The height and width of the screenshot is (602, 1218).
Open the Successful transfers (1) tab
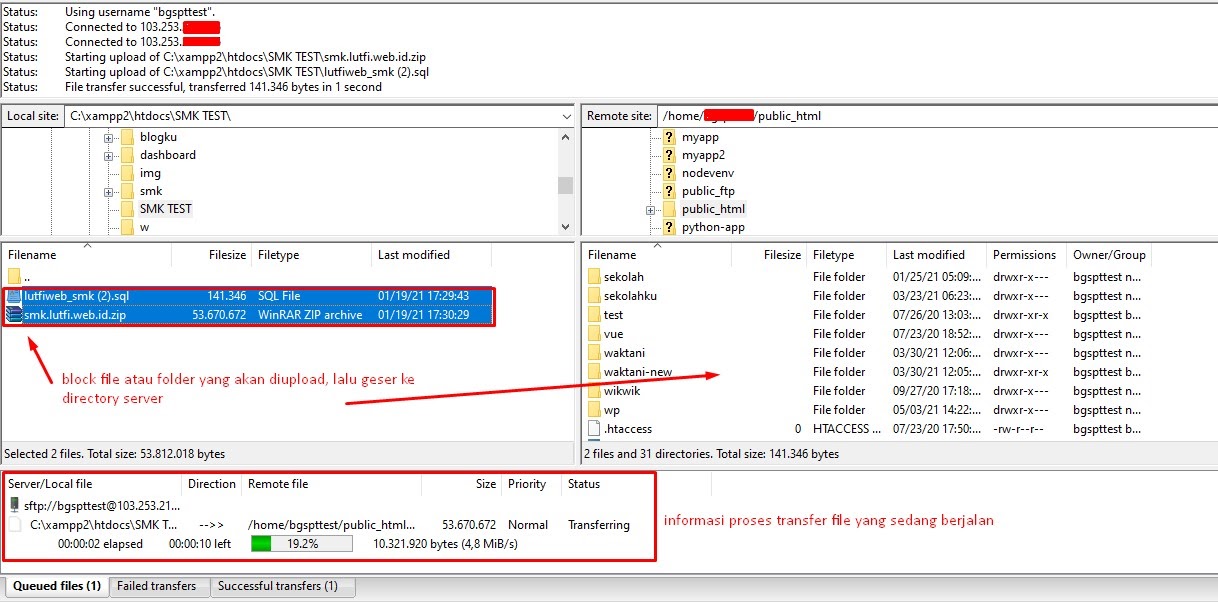(x=277, y=586)
